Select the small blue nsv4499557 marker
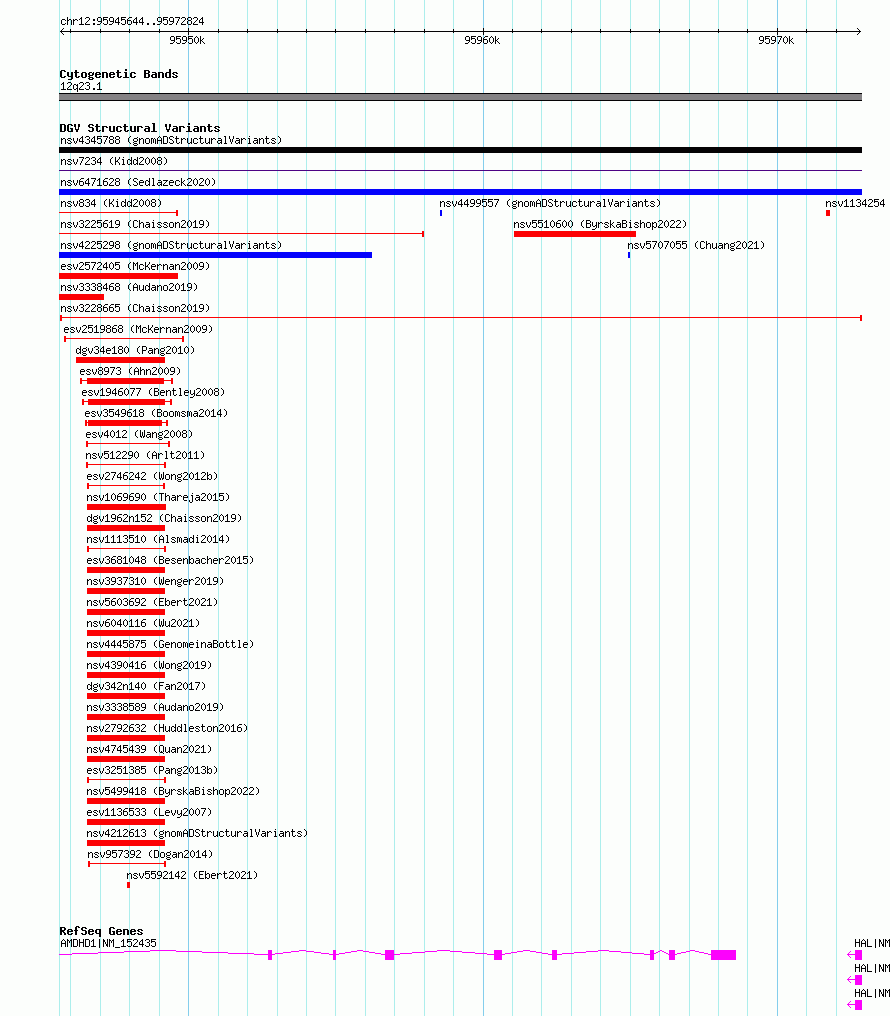 441,213
